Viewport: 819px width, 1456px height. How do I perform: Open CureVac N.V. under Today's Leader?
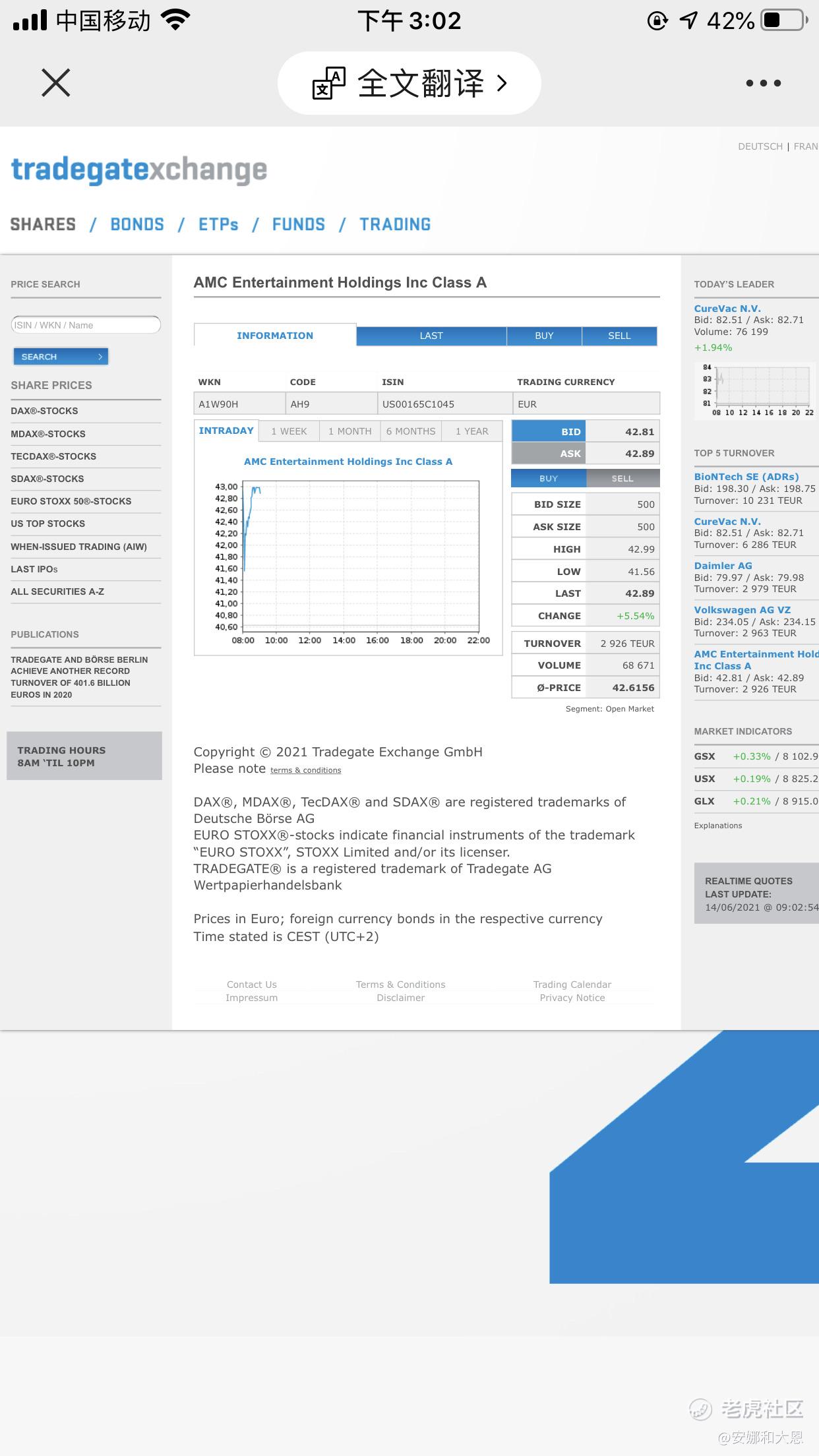727,309
